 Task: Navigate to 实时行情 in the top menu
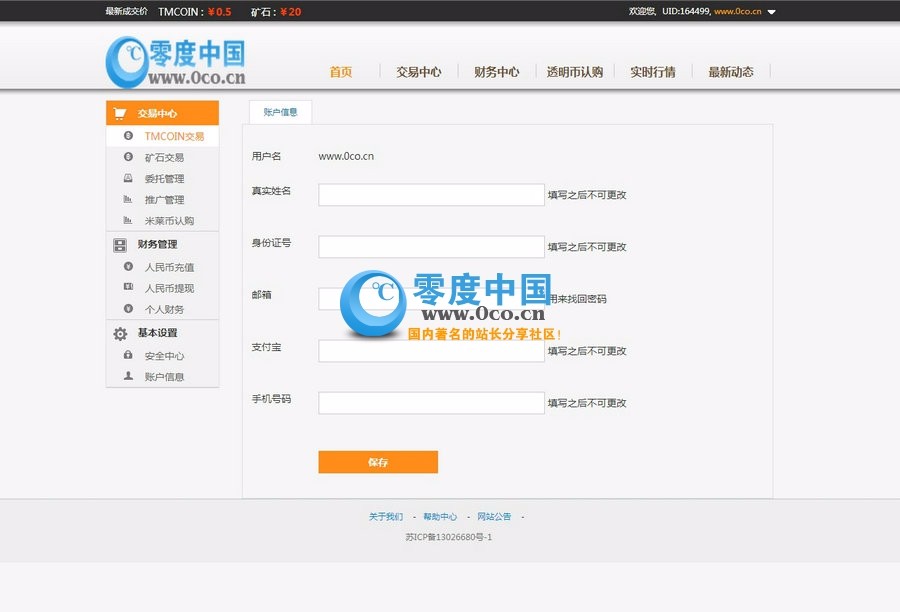[652, 71]
